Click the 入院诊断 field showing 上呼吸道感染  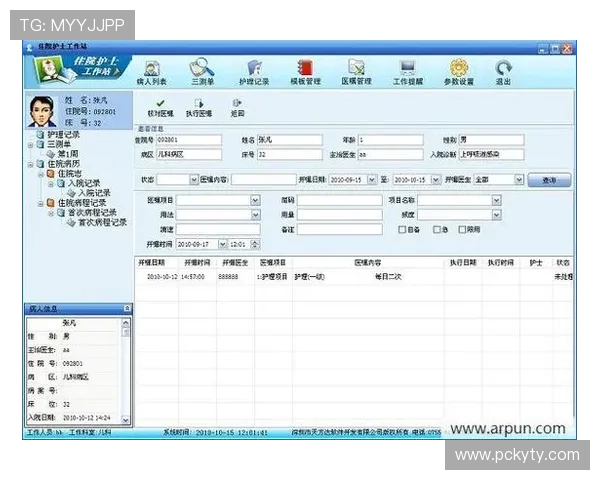pyautogui.click(x=491, y=154)
